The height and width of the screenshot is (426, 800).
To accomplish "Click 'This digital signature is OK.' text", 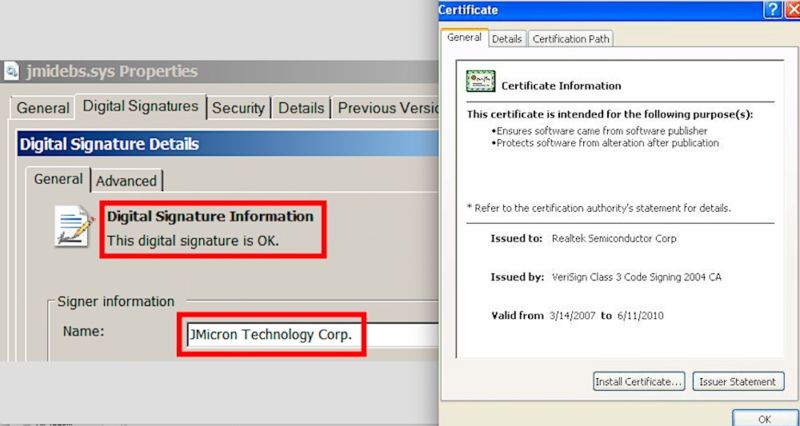I will tap(193, 240).
